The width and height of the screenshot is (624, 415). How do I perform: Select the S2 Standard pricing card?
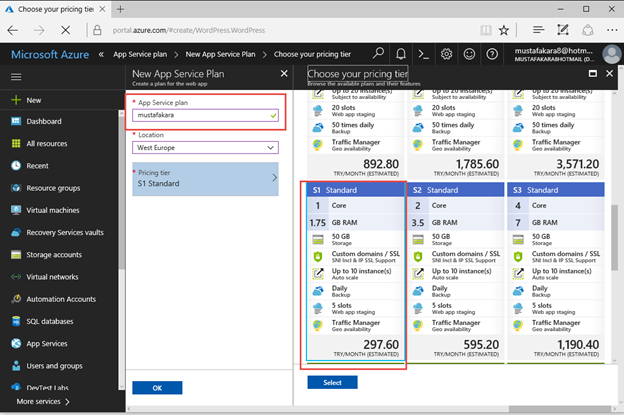(x=456, y=271)
